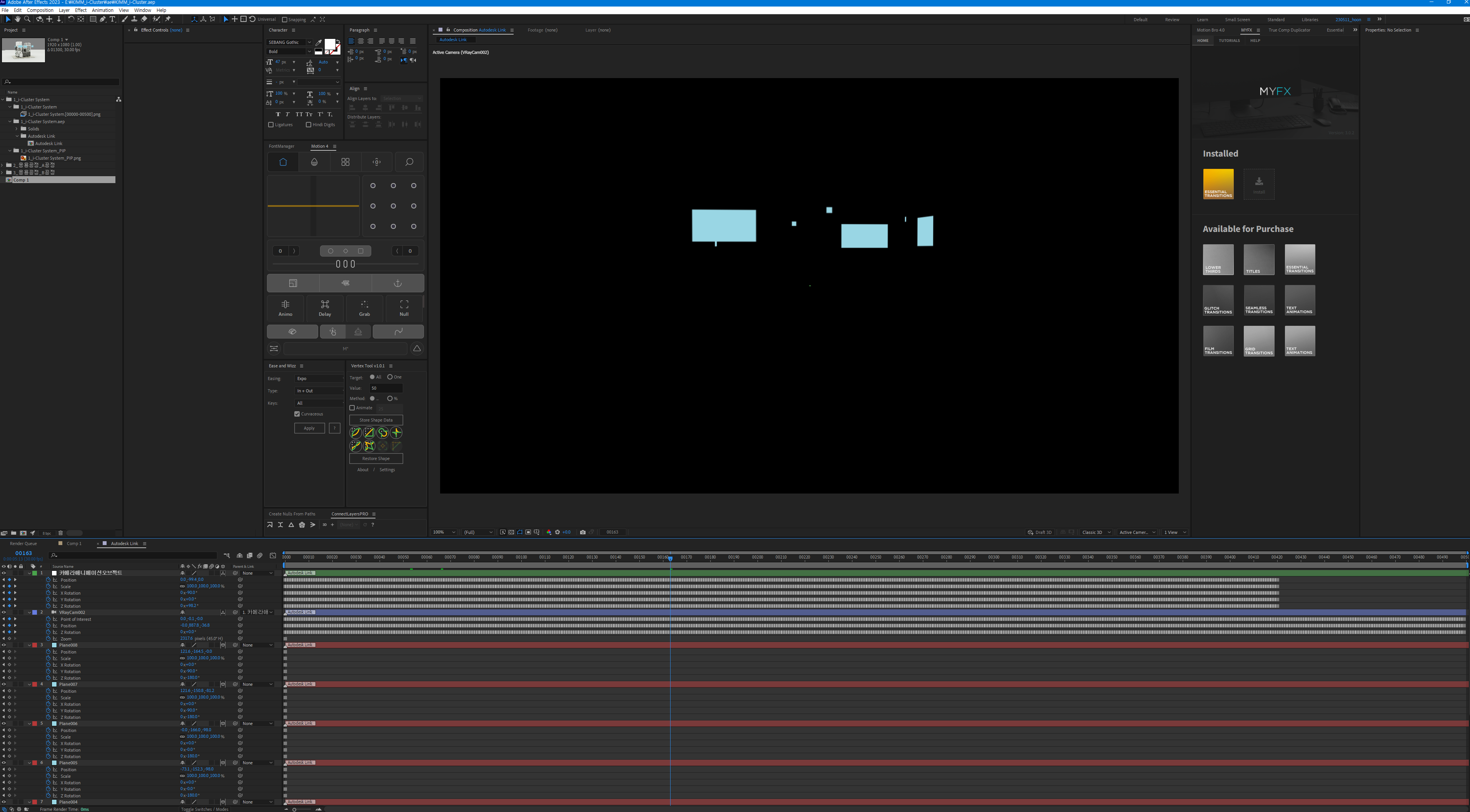
Task: Click the Character panel eyedropper icon
Action: 319,42
